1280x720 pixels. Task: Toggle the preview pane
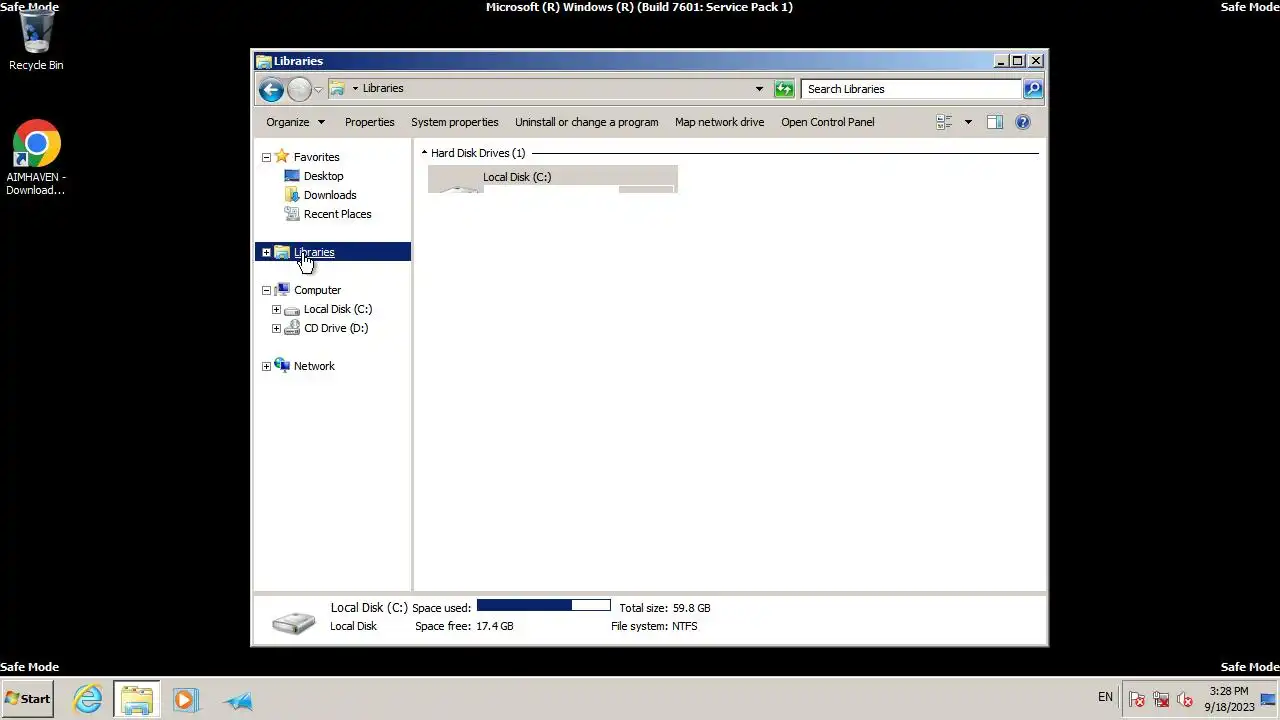[x=995, y=122]
